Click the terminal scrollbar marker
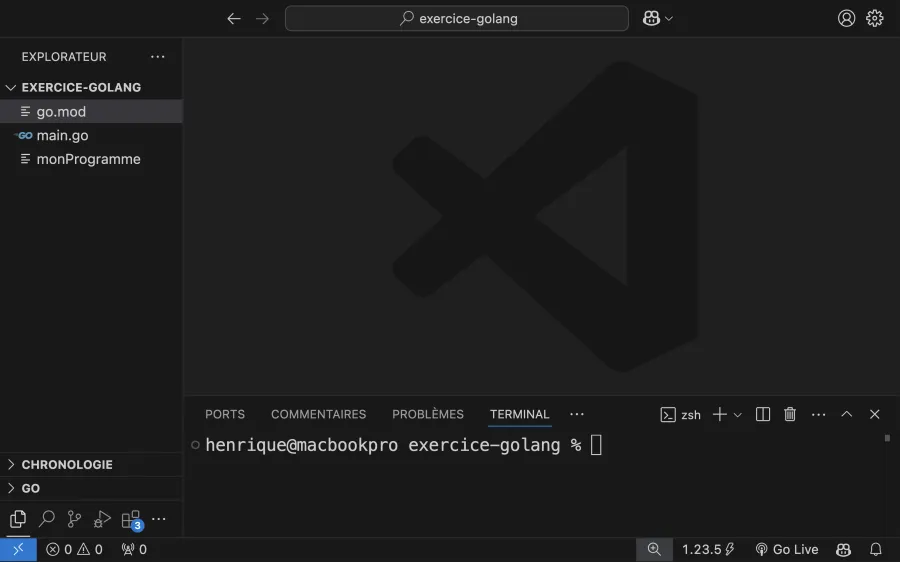The height and width of the screenshot is (562, 900). click(887, 438)
